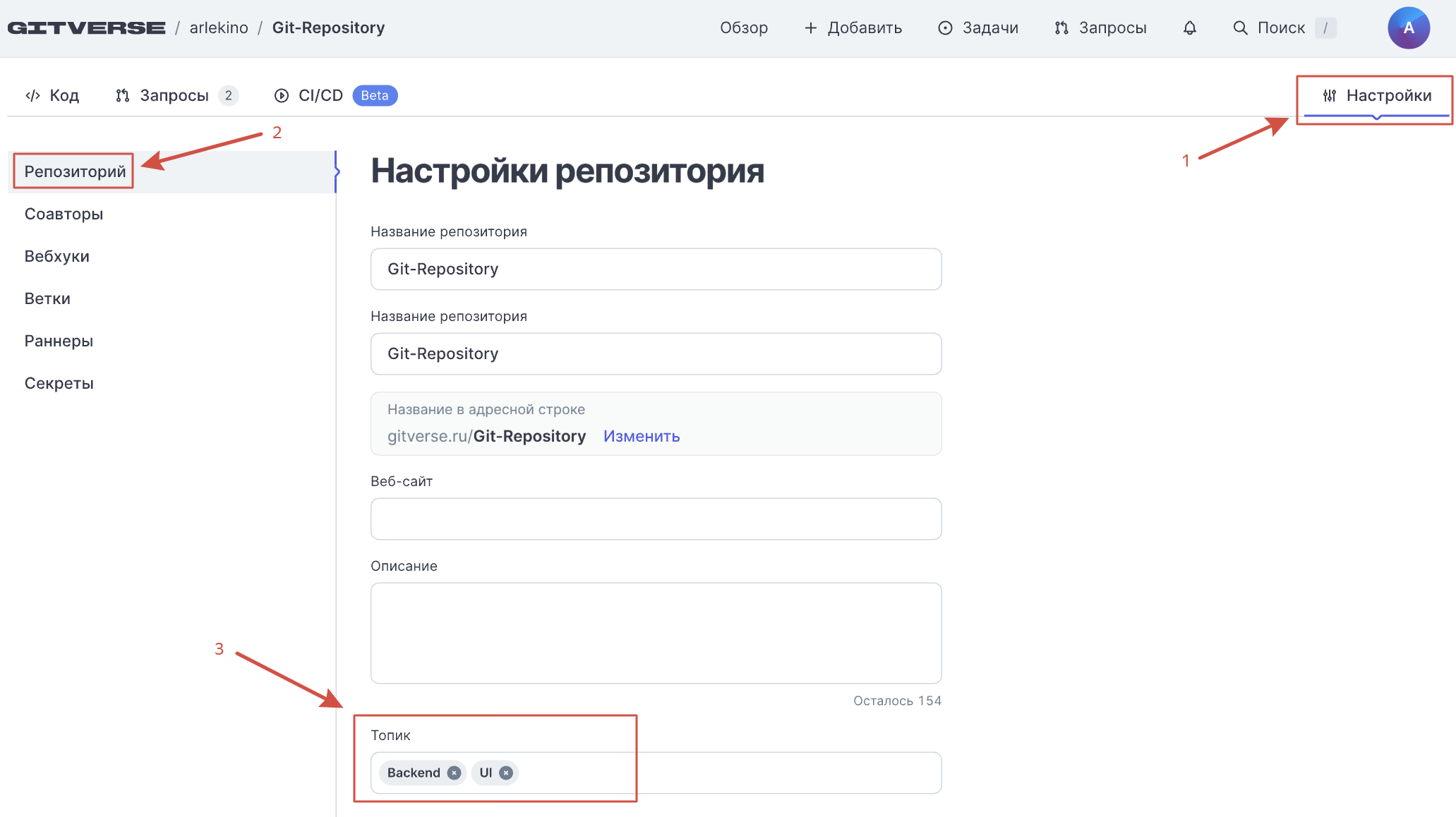Open Обзор in the top navigation
The image size is (1456, 817).
(x=744, y=28)
